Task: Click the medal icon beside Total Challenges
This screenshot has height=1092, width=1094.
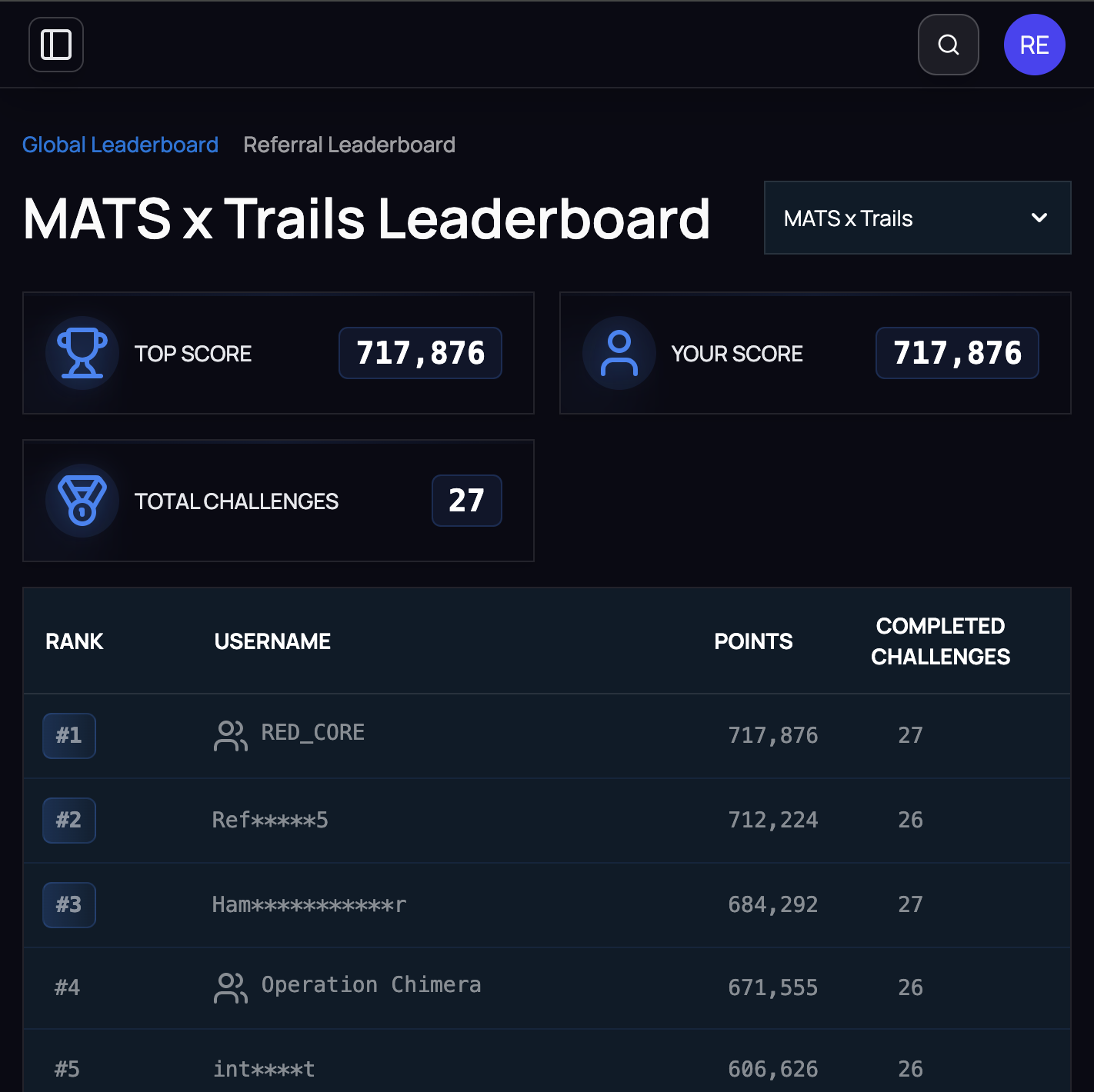Action: coord(82,501)
